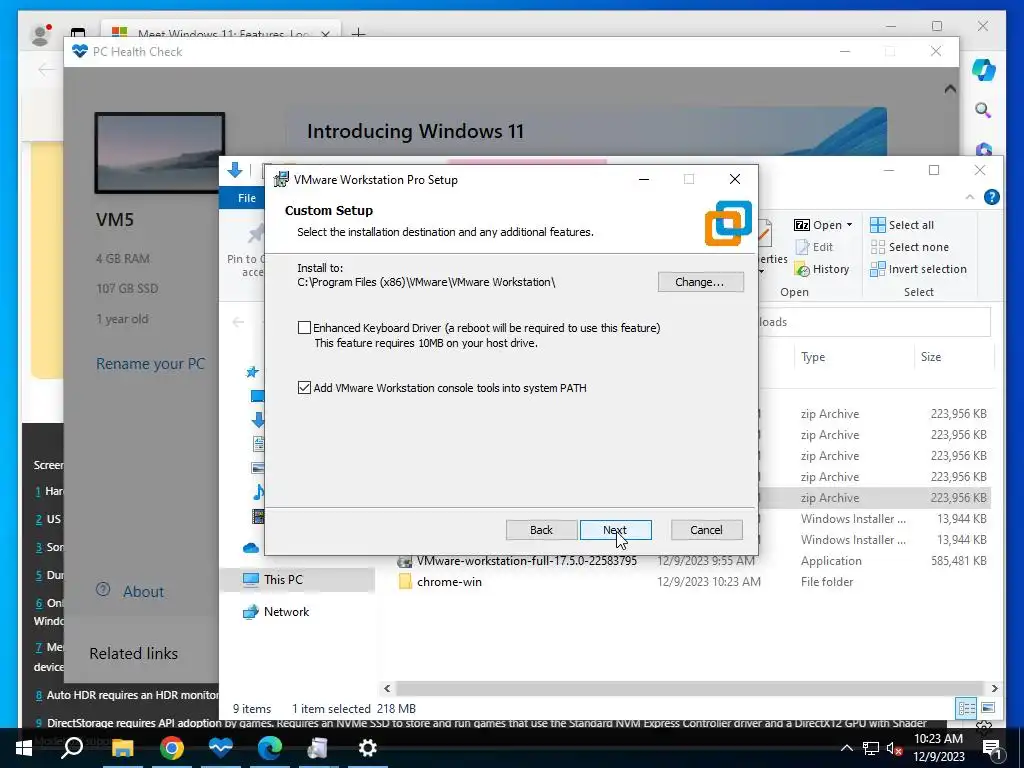This screenshot has height=768, width=1024.
Task: Click Explorer horizontal scrollbar left arrow
Action: point(387,688)
